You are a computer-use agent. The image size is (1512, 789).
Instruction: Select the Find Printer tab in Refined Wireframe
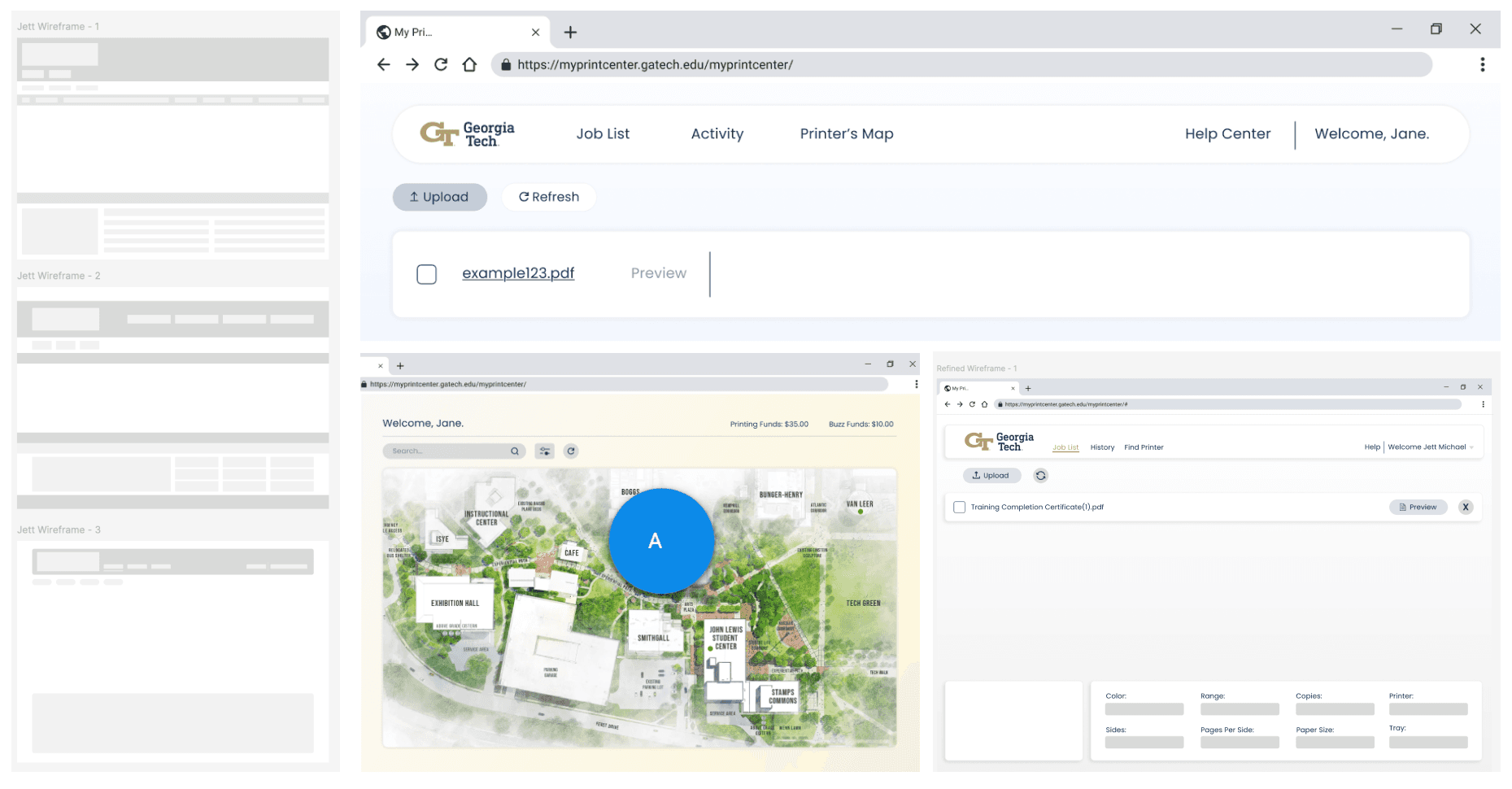[x=1144, y=447]
